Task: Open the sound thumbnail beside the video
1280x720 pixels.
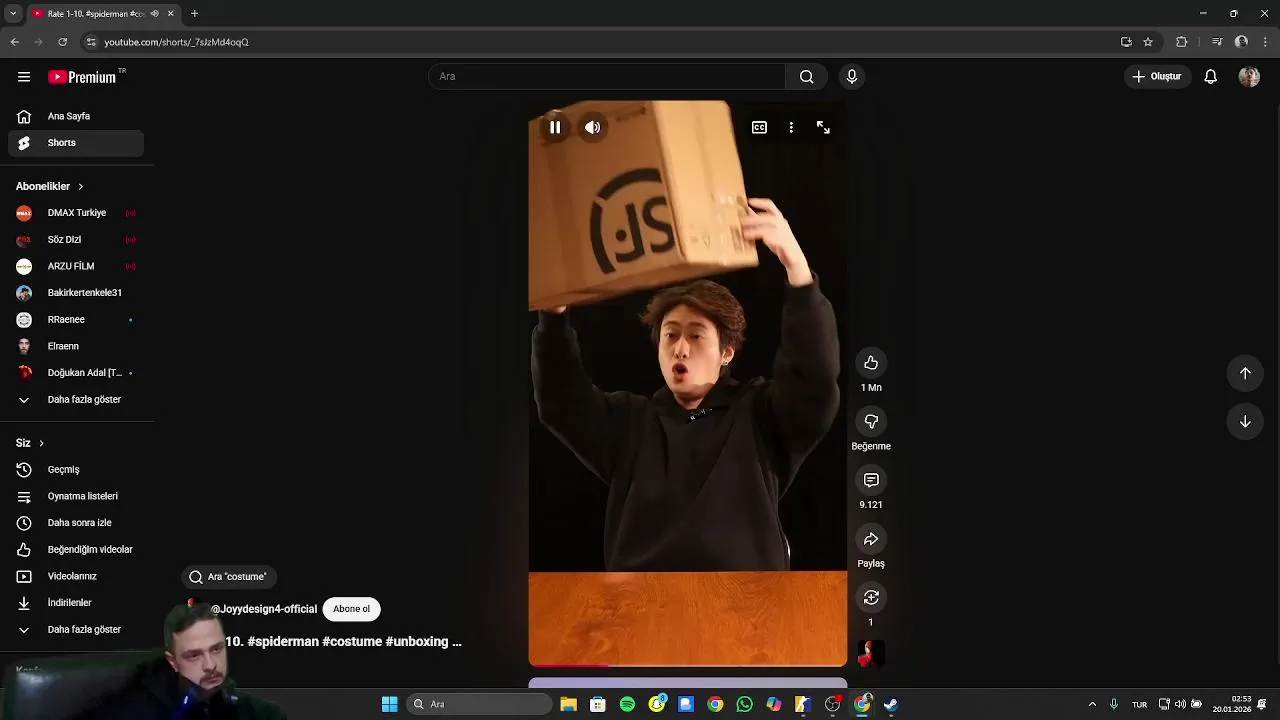Action: click(x=871, y=653)
